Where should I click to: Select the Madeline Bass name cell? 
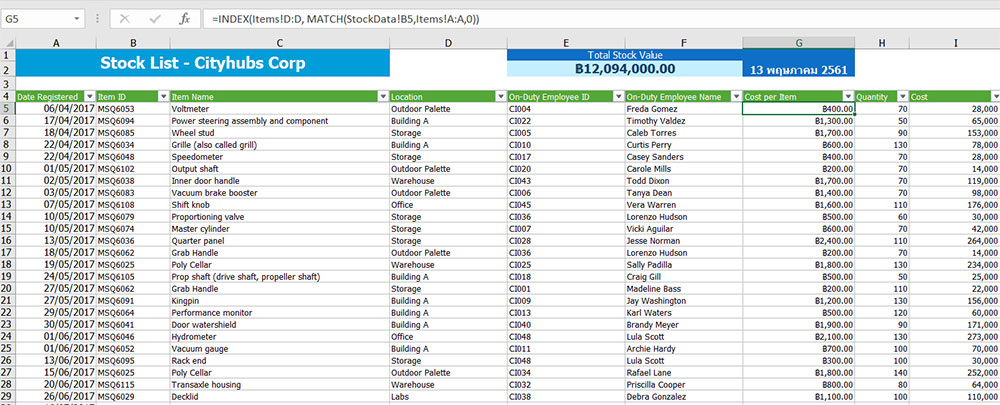click(684, 289)
